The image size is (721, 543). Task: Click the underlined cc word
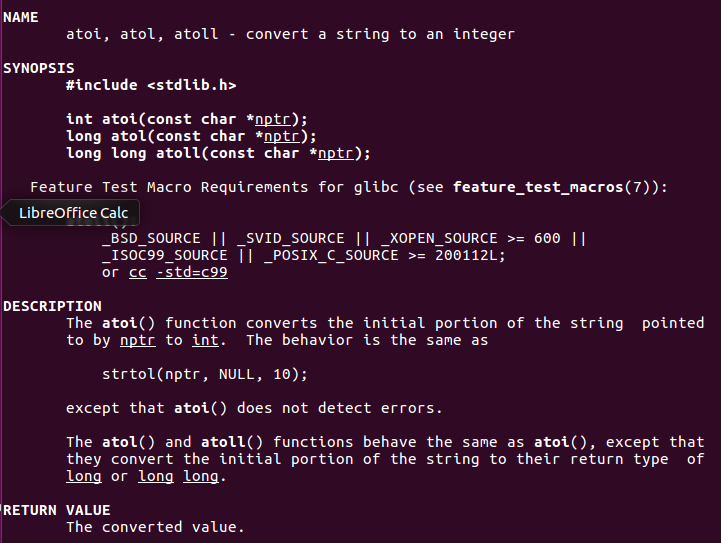(x=137, y=272)
